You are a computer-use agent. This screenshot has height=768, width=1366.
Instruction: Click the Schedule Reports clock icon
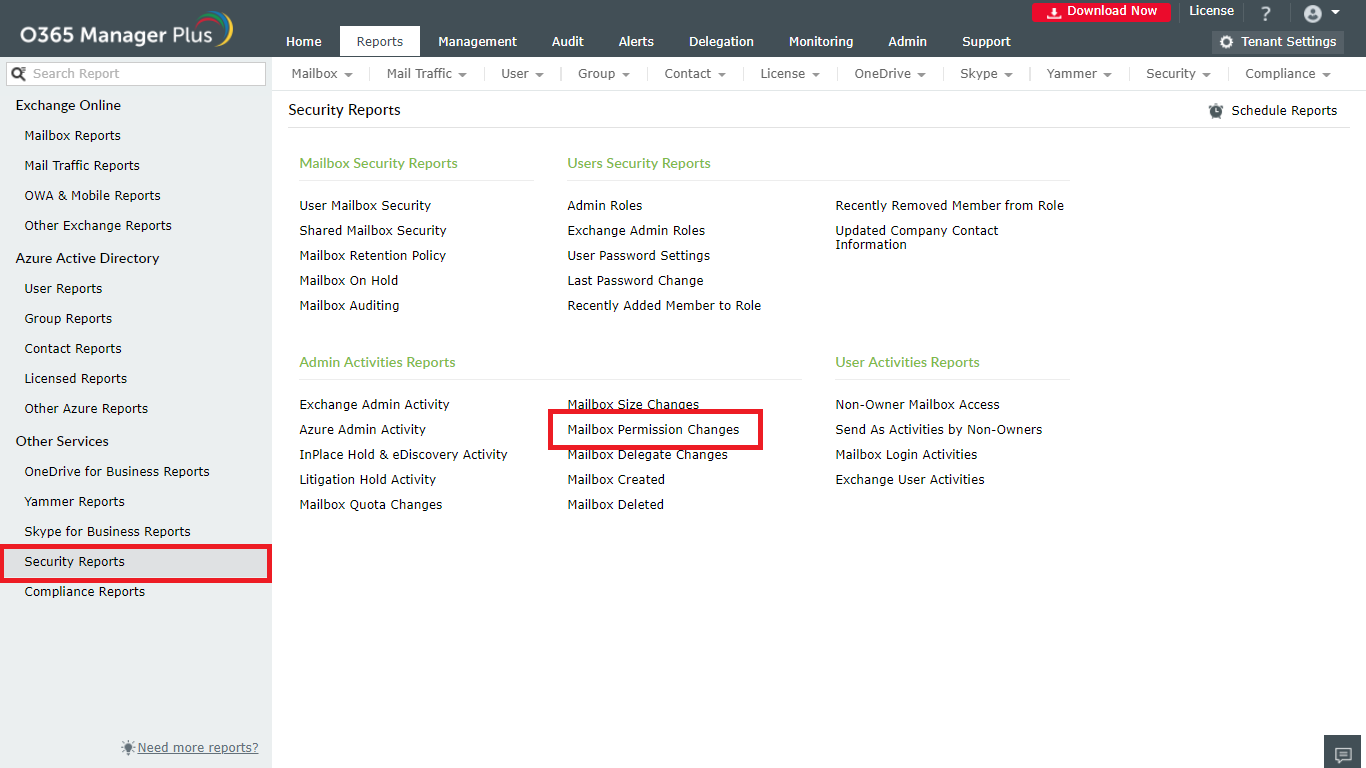point(1216,111)
